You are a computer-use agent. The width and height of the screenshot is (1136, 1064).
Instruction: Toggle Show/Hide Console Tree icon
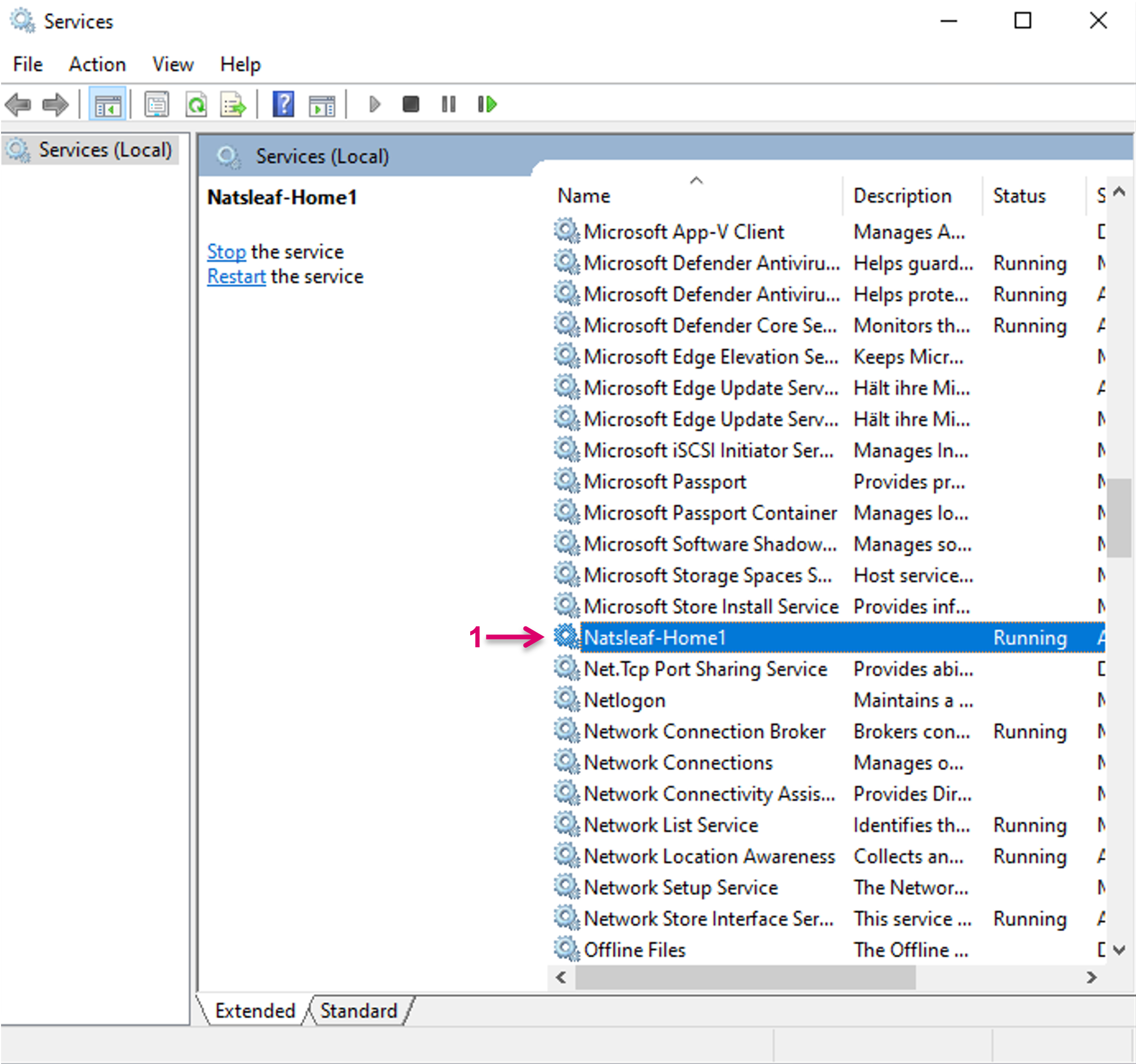click(x=107, y=105)
